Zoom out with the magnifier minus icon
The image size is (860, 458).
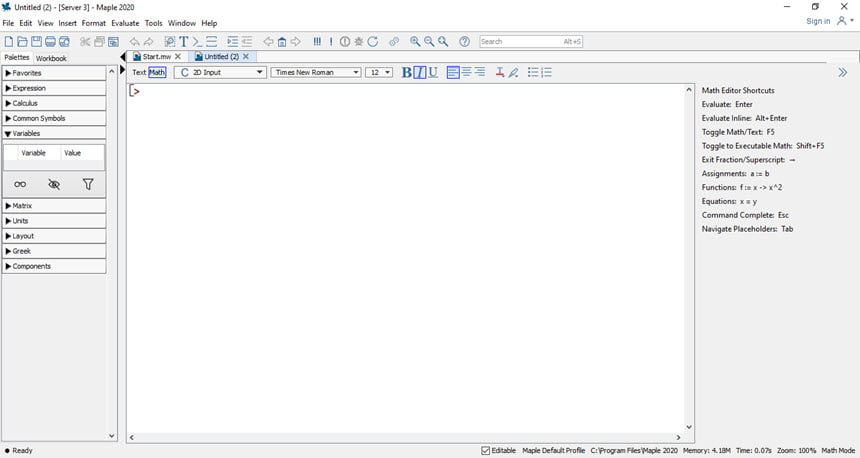tap(429, 42)
